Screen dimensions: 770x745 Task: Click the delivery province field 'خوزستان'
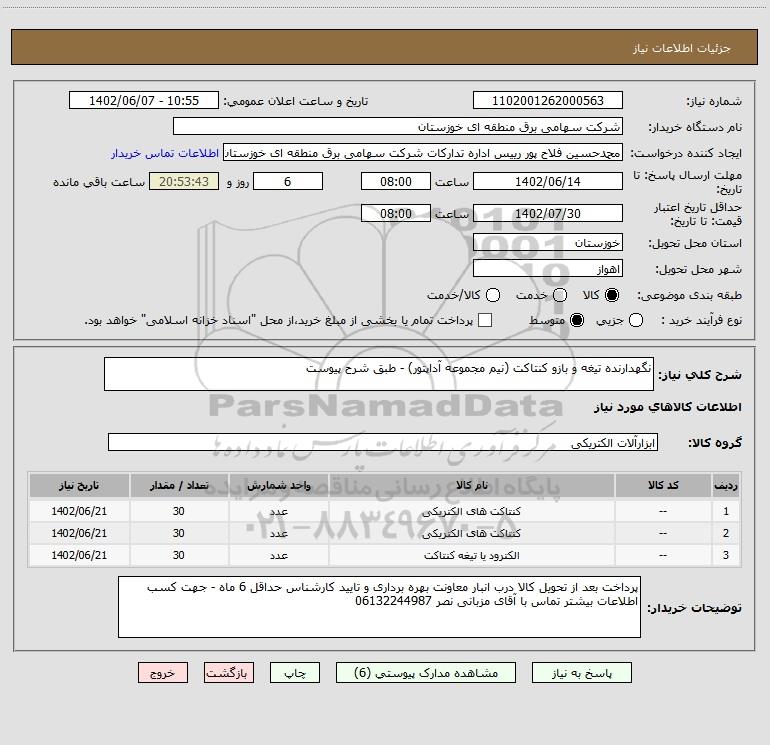[x=547, y=243]
